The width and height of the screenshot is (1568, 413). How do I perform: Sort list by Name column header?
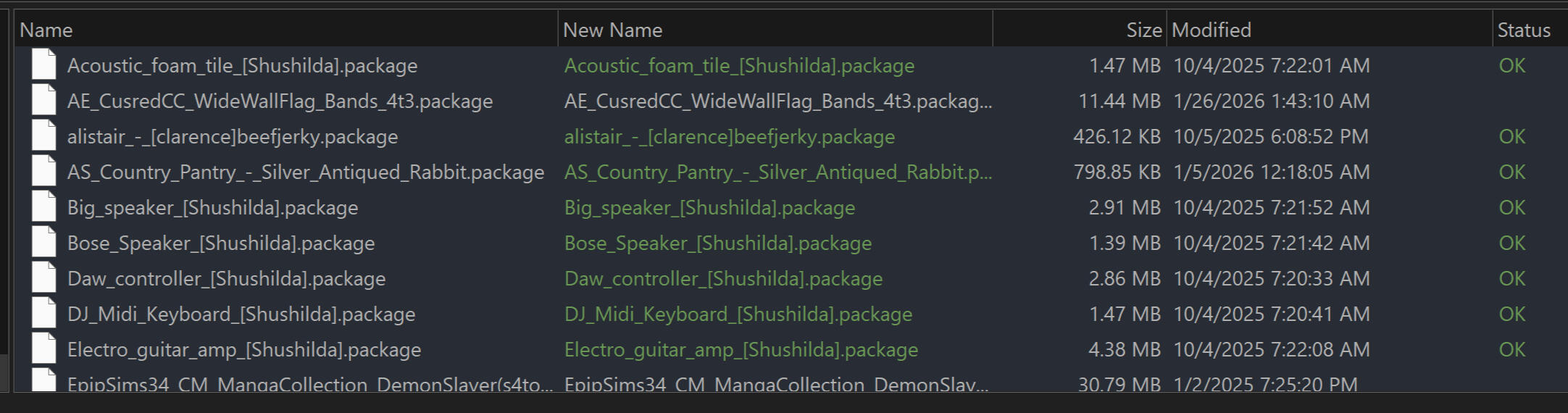pos(46,30)
